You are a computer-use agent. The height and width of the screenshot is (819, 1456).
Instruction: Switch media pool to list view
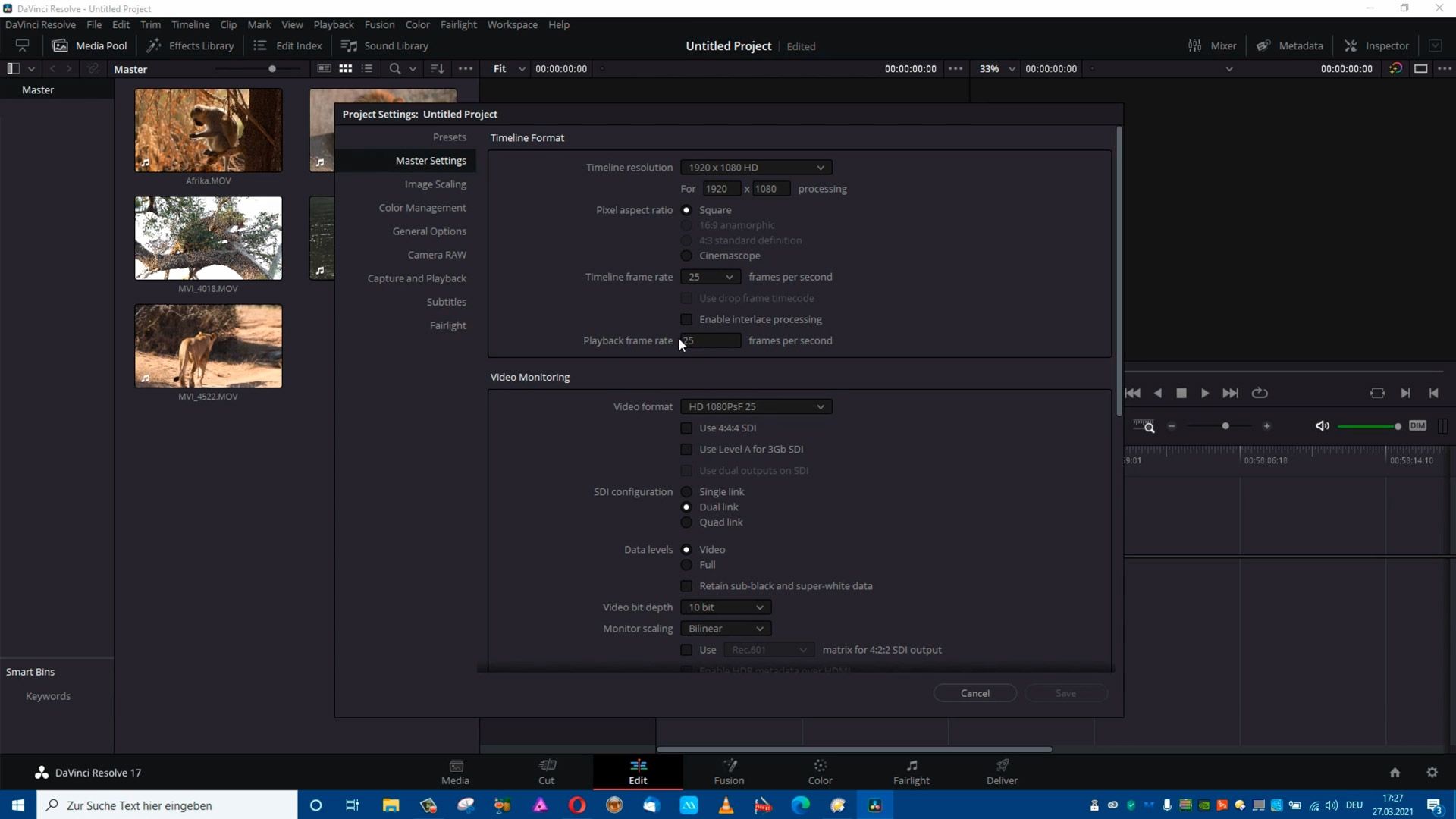click(x=367, y=68)
